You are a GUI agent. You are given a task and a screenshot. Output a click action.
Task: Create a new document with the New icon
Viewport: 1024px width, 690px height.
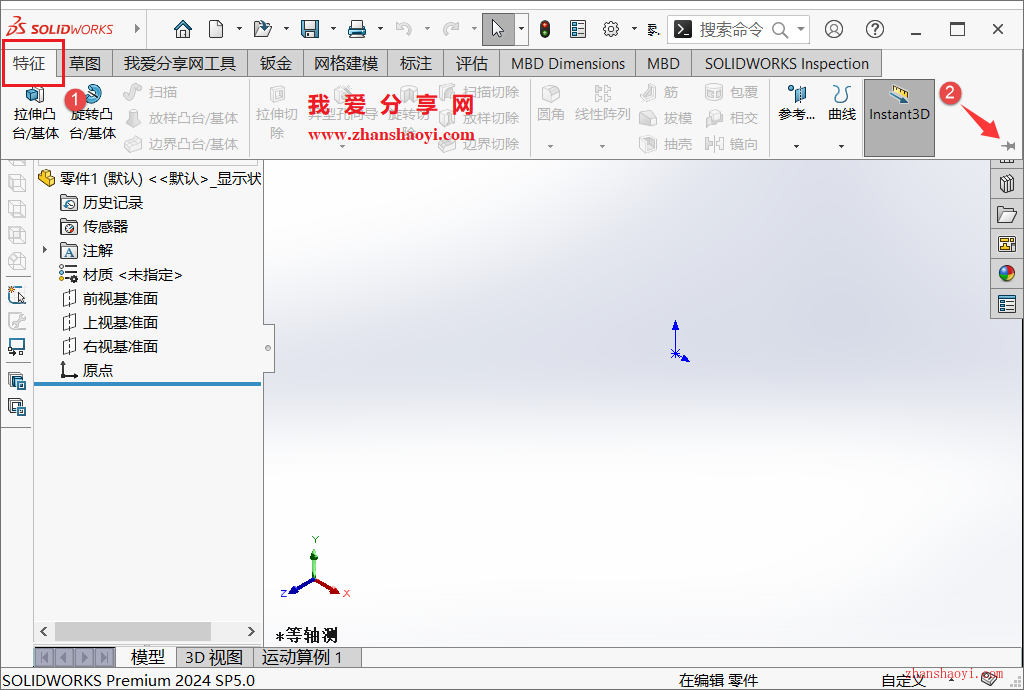click(x=216, y=29)
